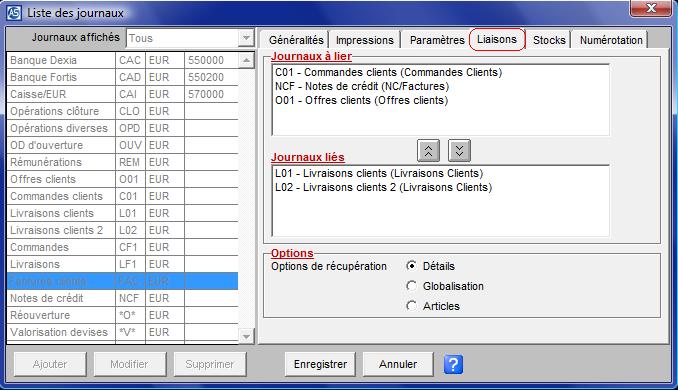
Task: Click the Supprimer button
Action: coord(210,364)
